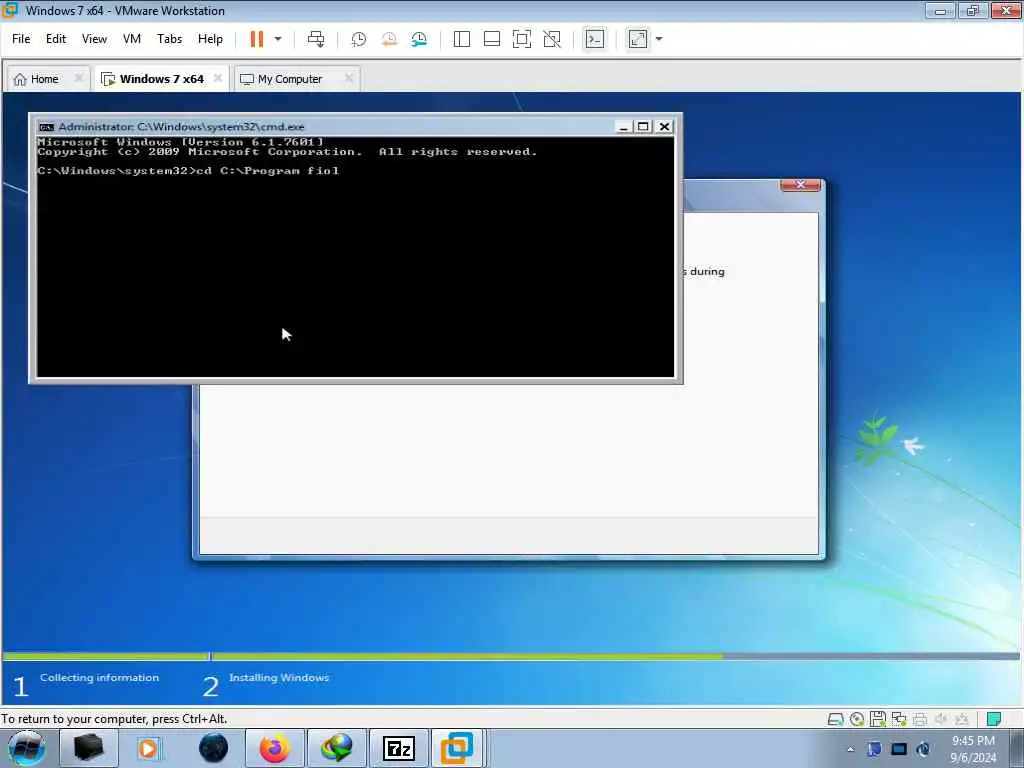Toggle the console view terminal icon

594,39
